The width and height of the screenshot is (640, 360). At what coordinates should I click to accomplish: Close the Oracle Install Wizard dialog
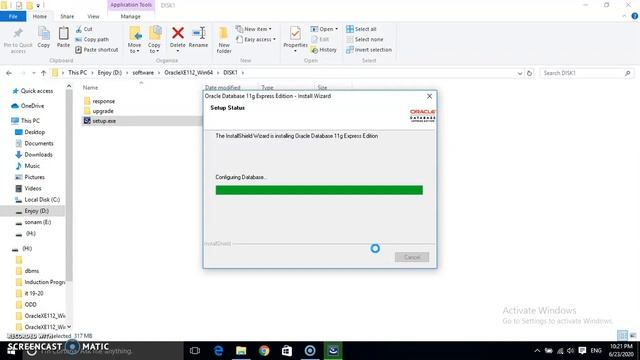click(429, 96)
